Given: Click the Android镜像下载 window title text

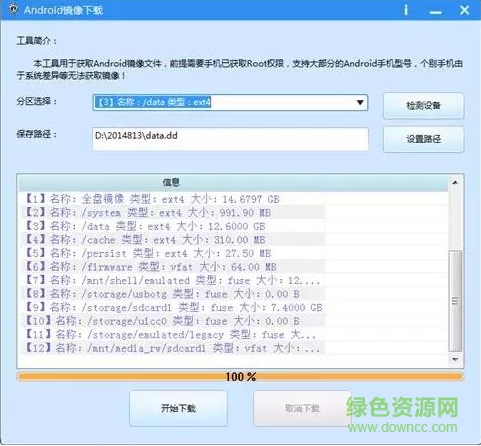Looking at the screenshot, I should [63, 10].
